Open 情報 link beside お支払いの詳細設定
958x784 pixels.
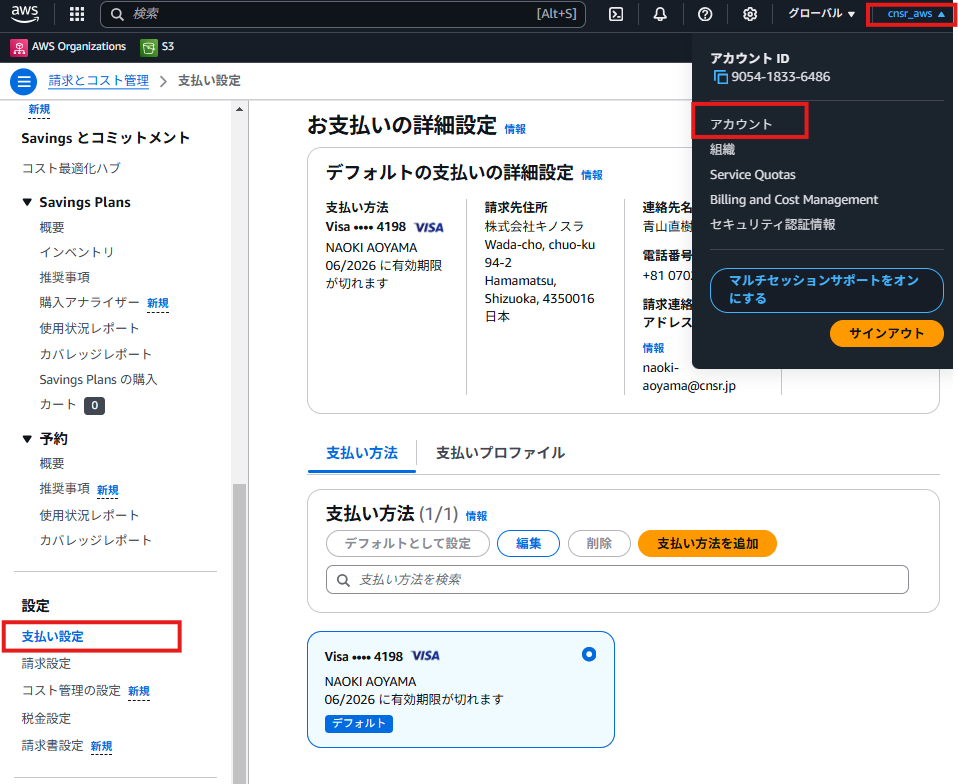[515, 129]
